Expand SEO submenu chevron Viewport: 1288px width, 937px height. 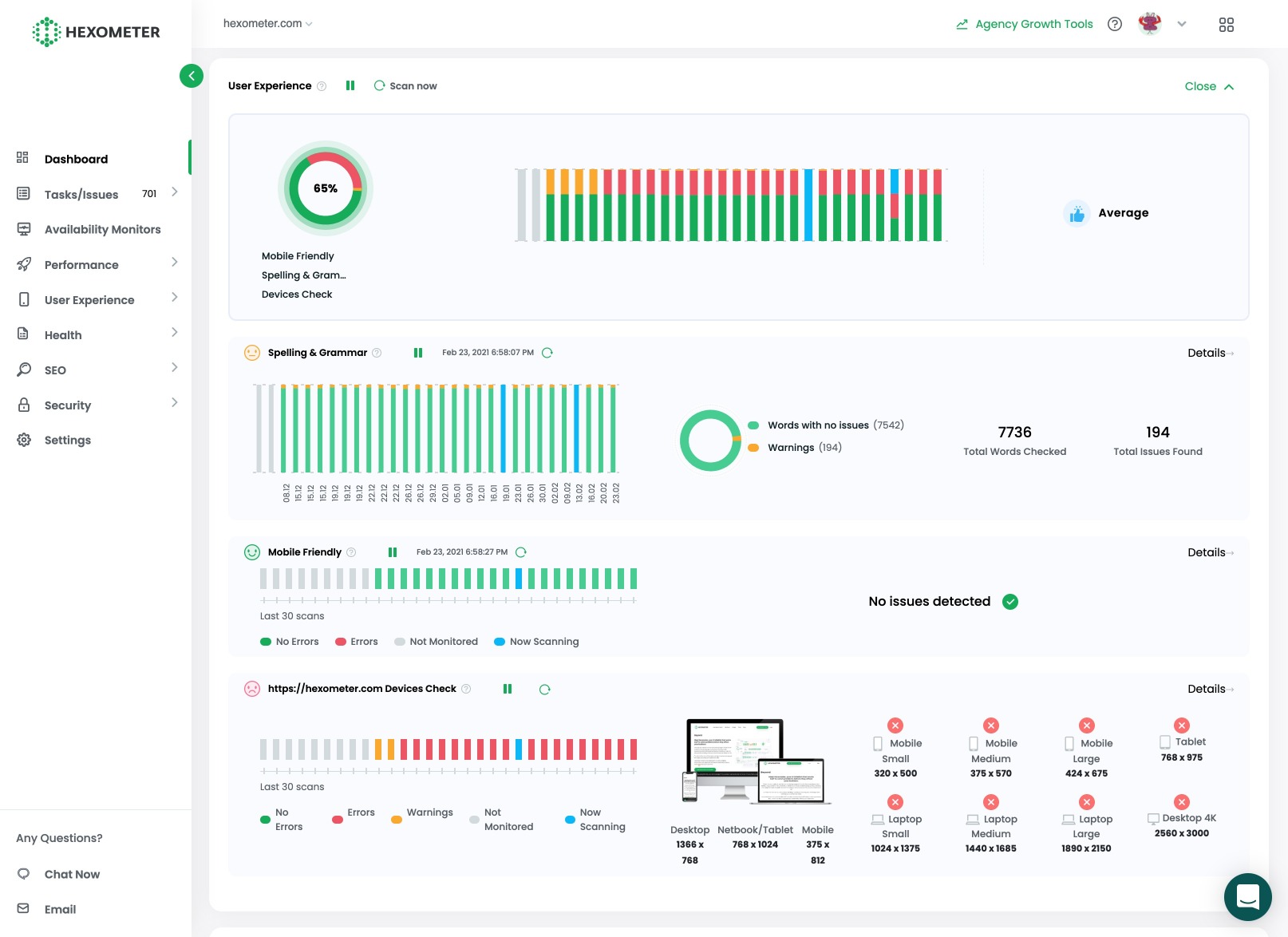[175, 368]
